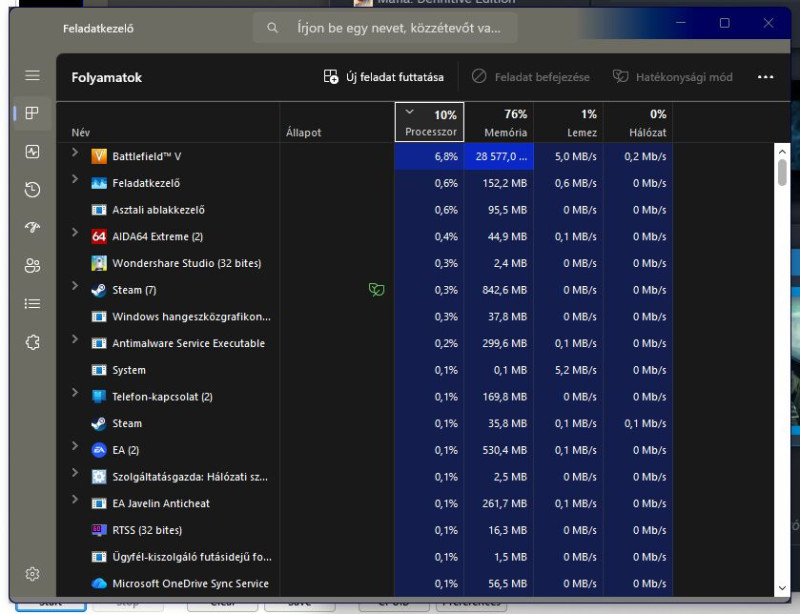Click the Battlefield V app icon

tap(99, 156)
